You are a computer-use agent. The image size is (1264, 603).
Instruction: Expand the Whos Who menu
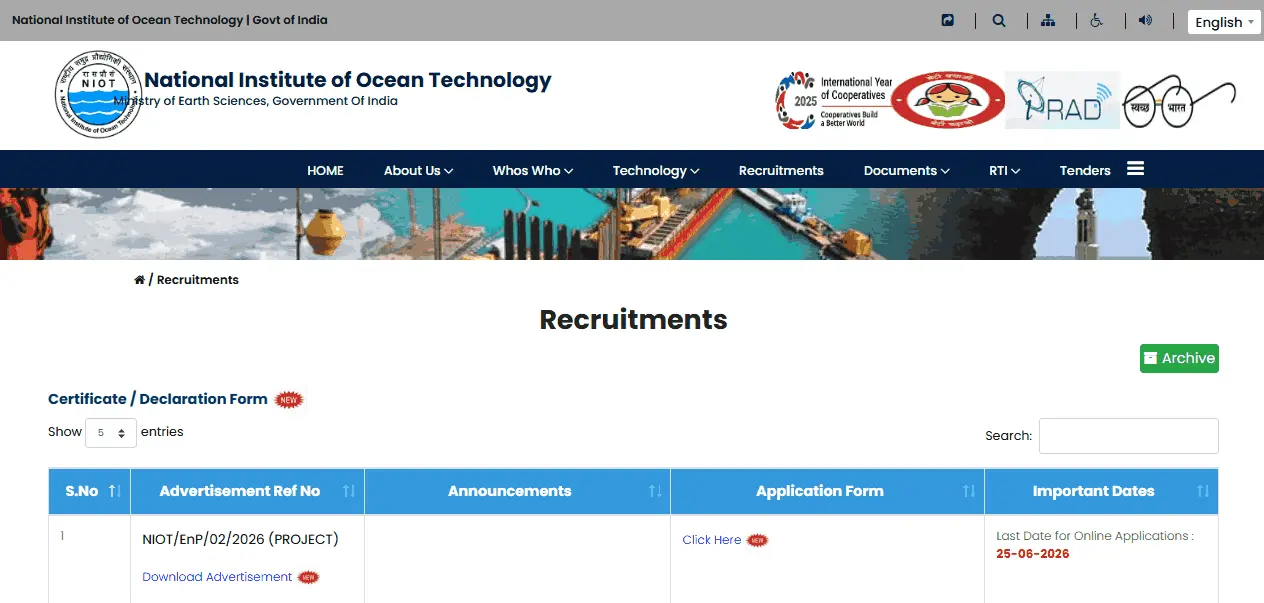pos(532,170)
